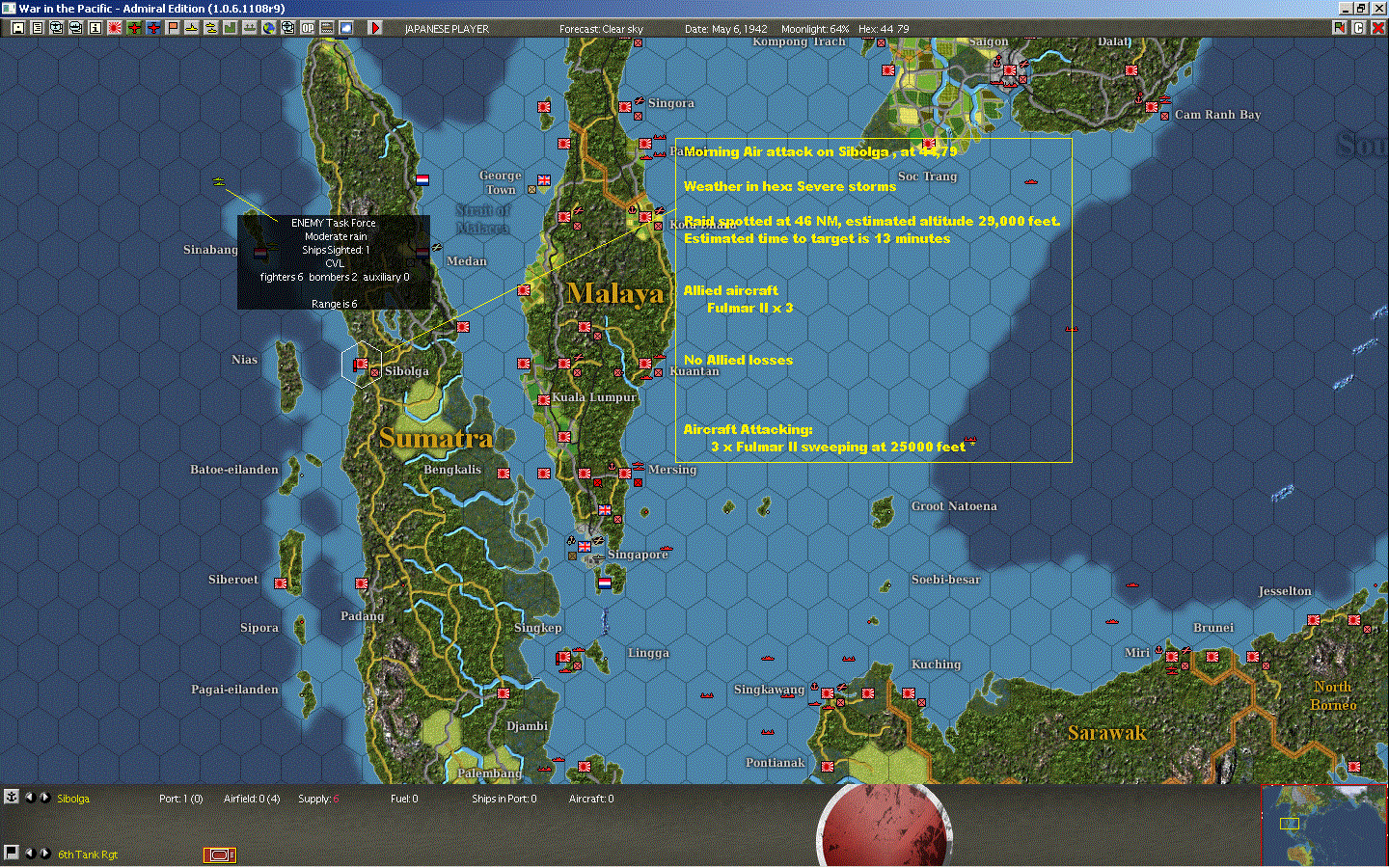1389x868 pixels.
Task: Click the right arrow next to Sibolga
Action: 44,798
